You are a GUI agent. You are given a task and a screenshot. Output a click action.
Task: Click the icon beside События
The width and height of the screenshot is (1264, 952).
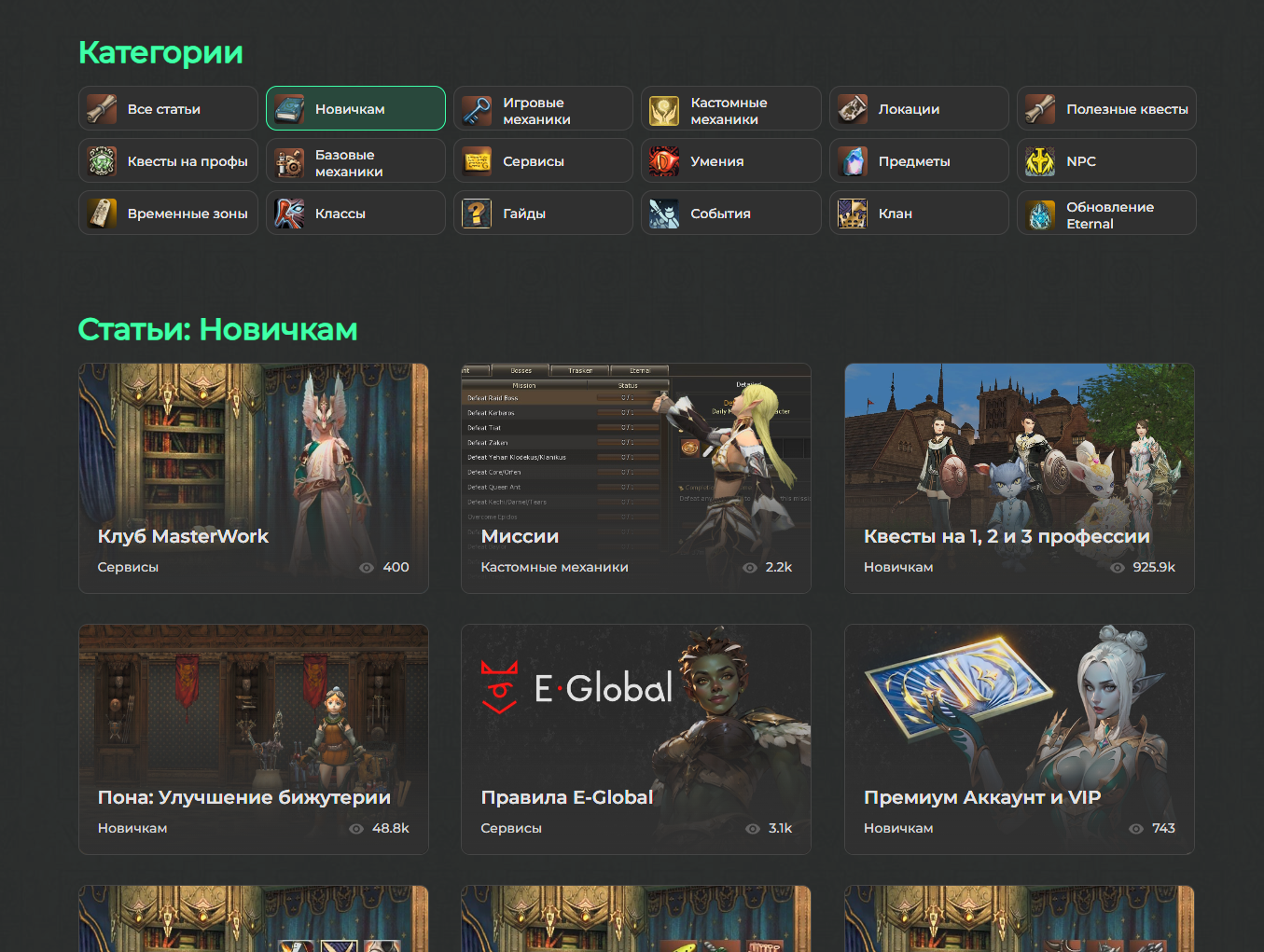pyautogui.click(x=664, y=214)
